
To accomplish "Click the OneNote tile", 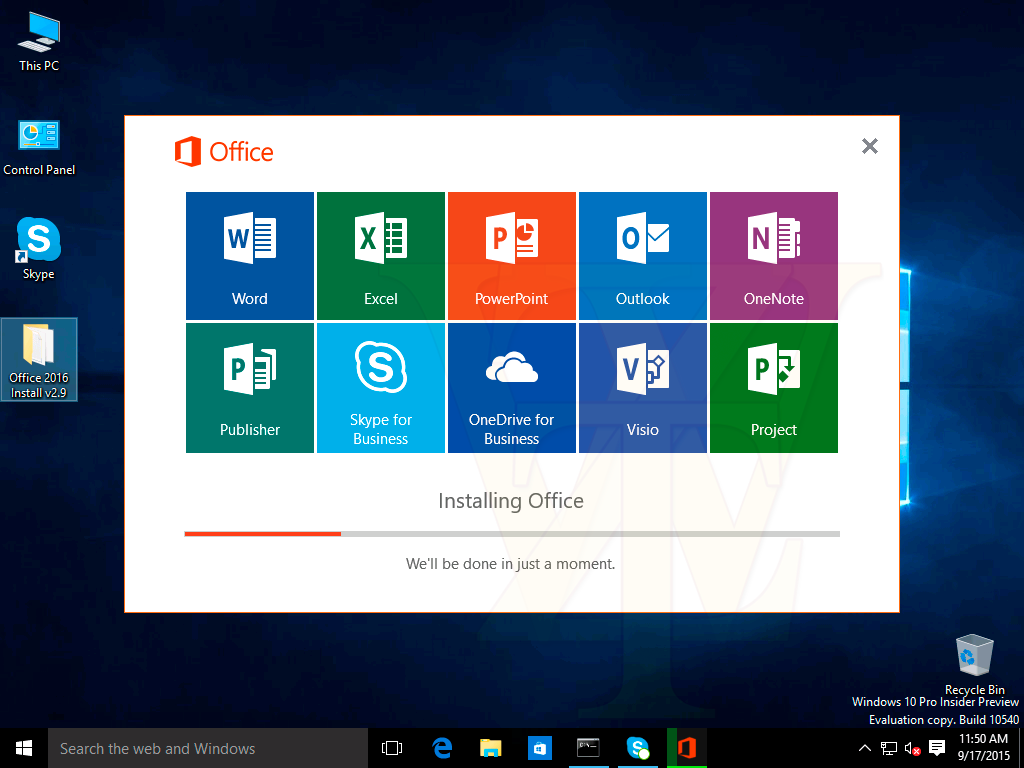I will tap(774, 256).
